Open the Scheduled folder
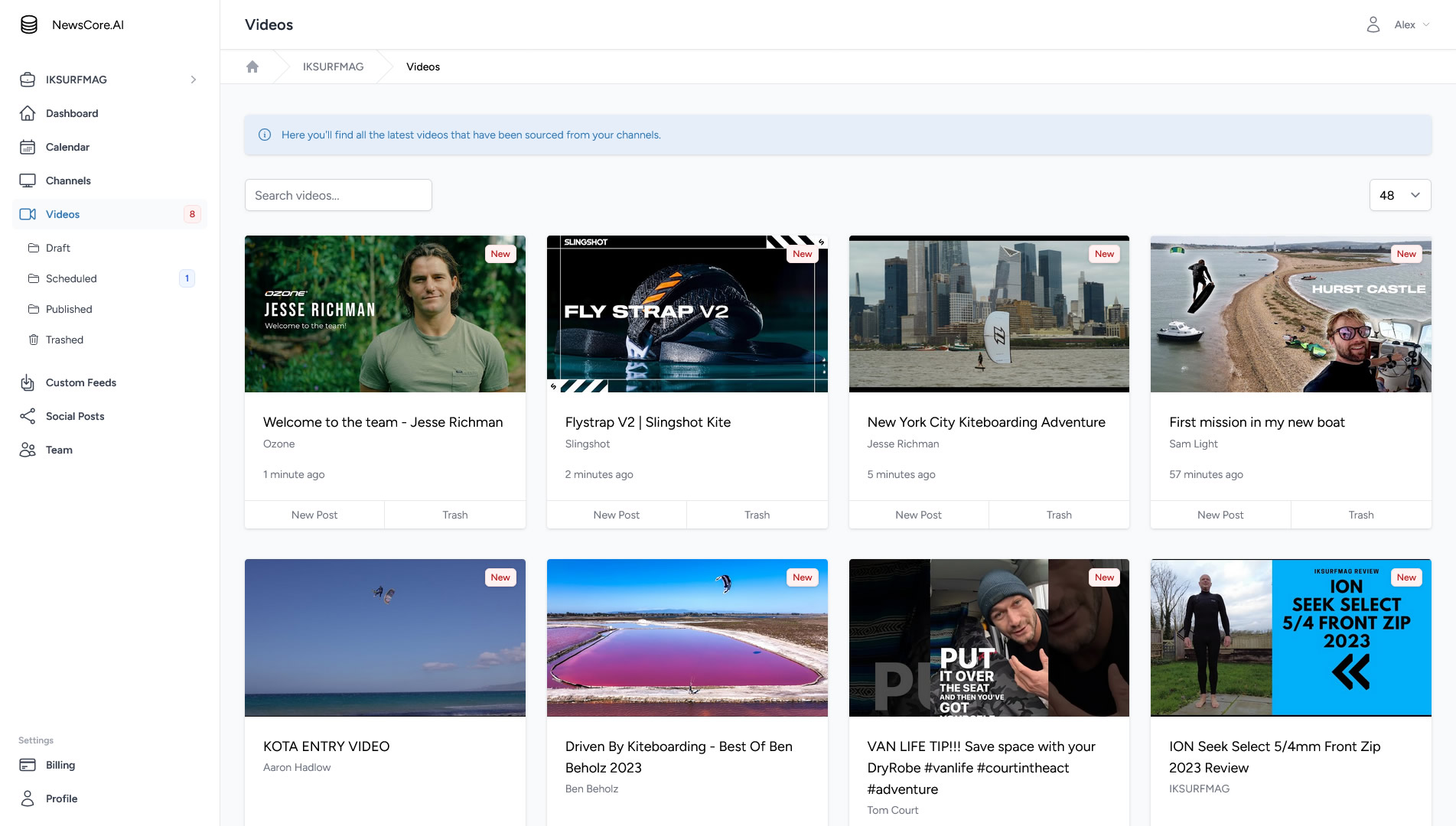 71,278
